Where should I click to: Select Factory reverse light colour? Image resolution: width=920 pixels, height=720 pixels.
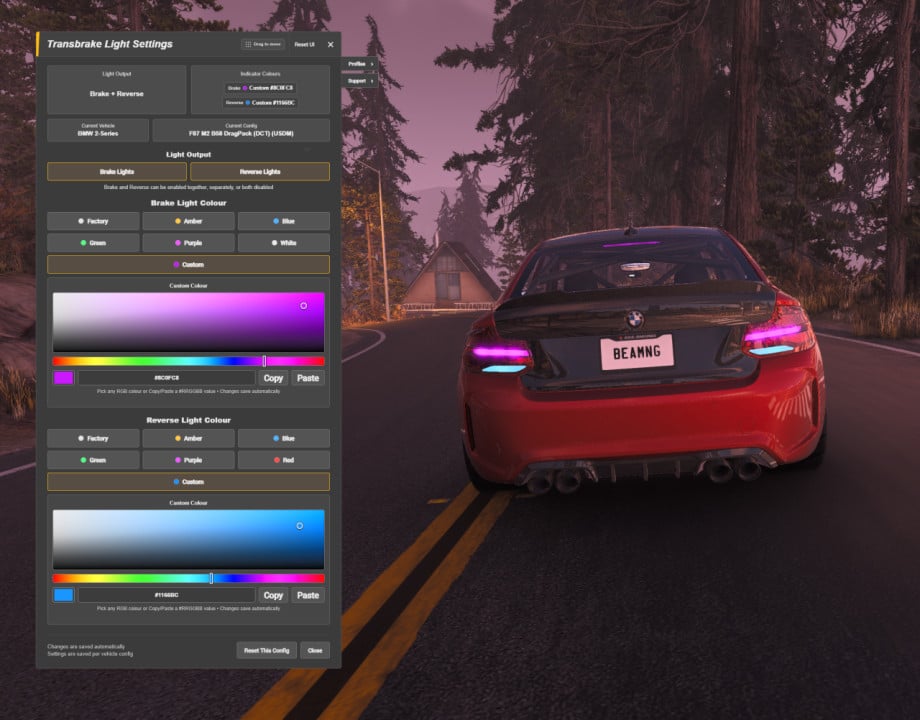coord(93,438)
